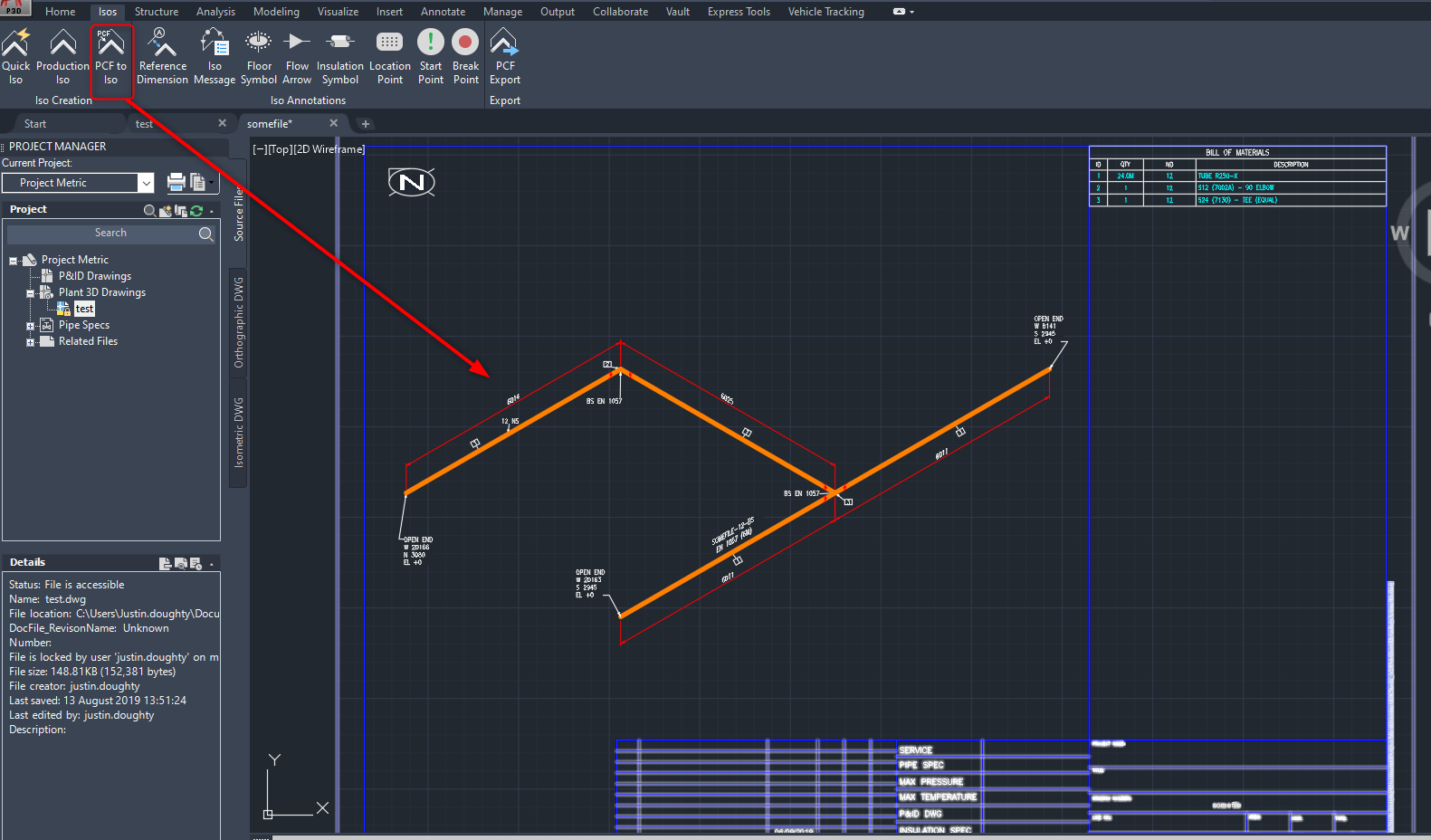This screenshot has height=840, width=1431.
Task: Open the 2D Wireframe visual style menu
Action: [x=329, y=149]
